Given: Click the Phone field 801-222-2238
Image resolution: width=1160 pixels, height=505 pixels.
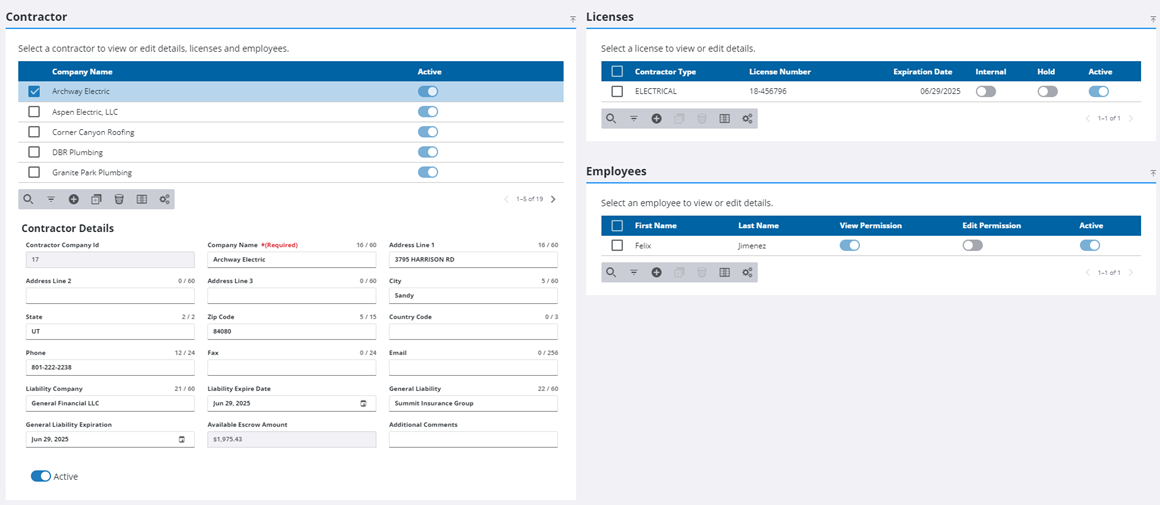Looking at the screenshot, I should (x=110, y=367).
